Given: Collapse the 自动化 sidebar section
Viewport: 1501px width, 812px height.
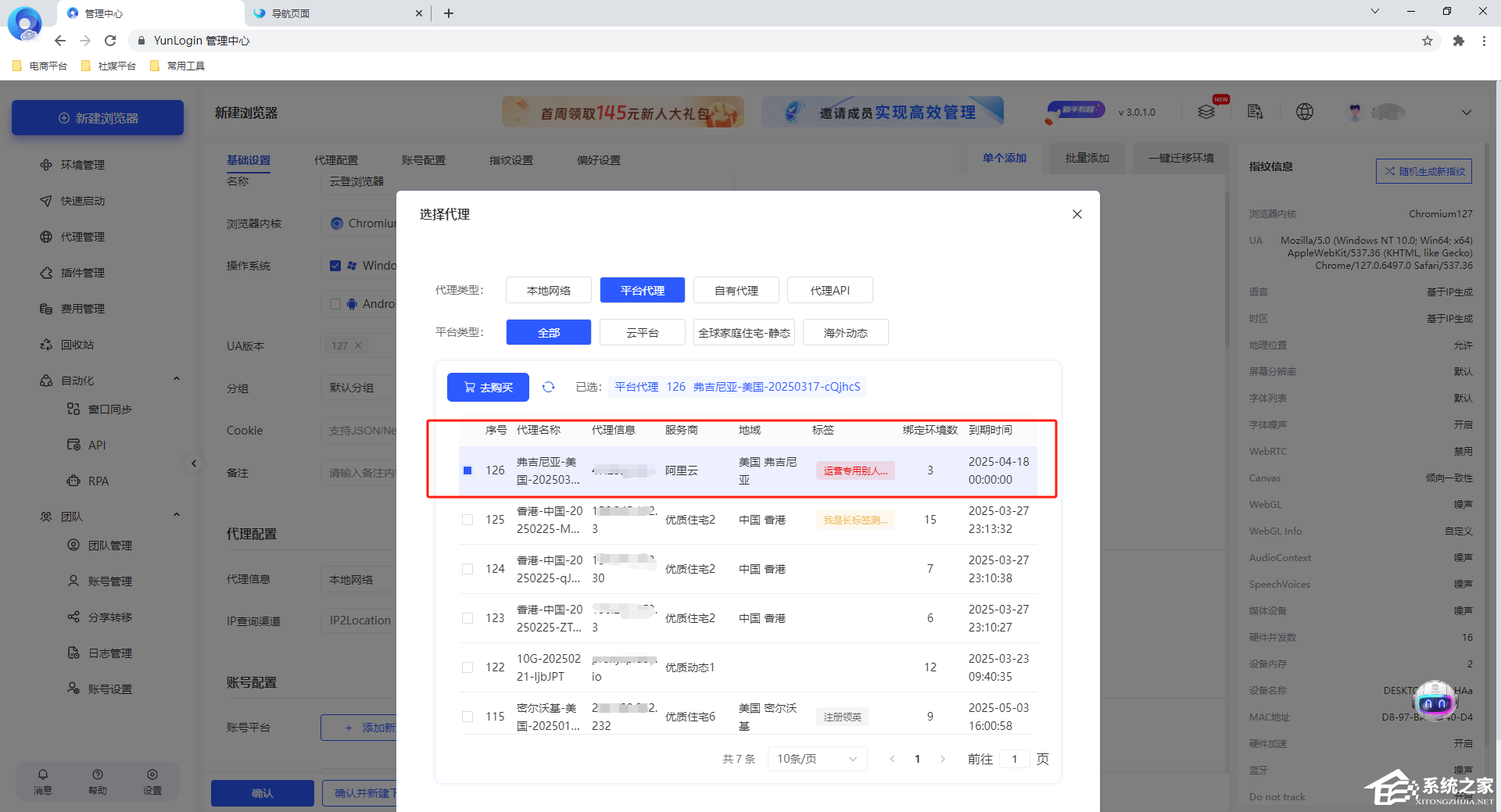Looking at the screenshot, I should 176,379.
